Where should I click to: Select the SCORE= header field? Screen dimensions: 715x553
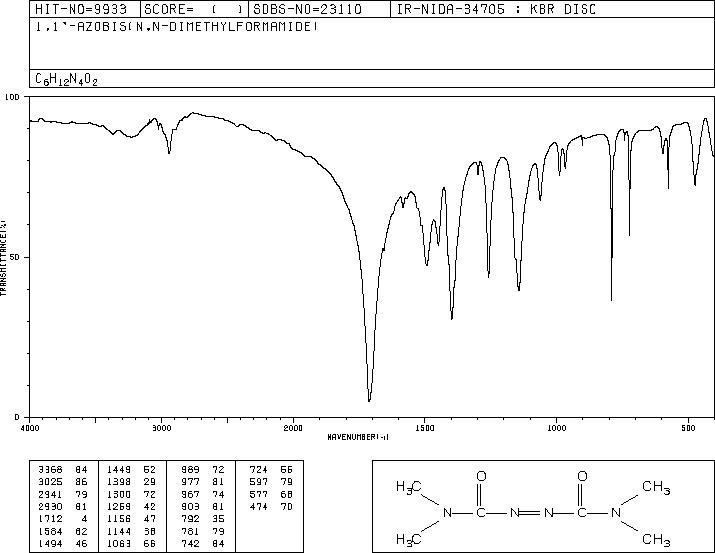[x=194, y=9]
